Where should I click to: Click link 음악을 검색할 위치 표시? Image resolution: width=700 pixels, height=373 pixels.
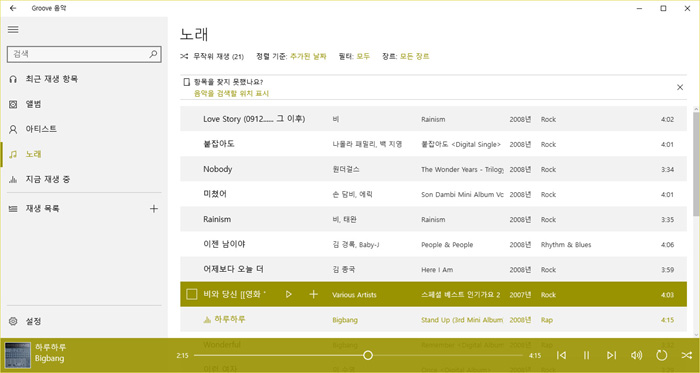(x=231, y=93)
